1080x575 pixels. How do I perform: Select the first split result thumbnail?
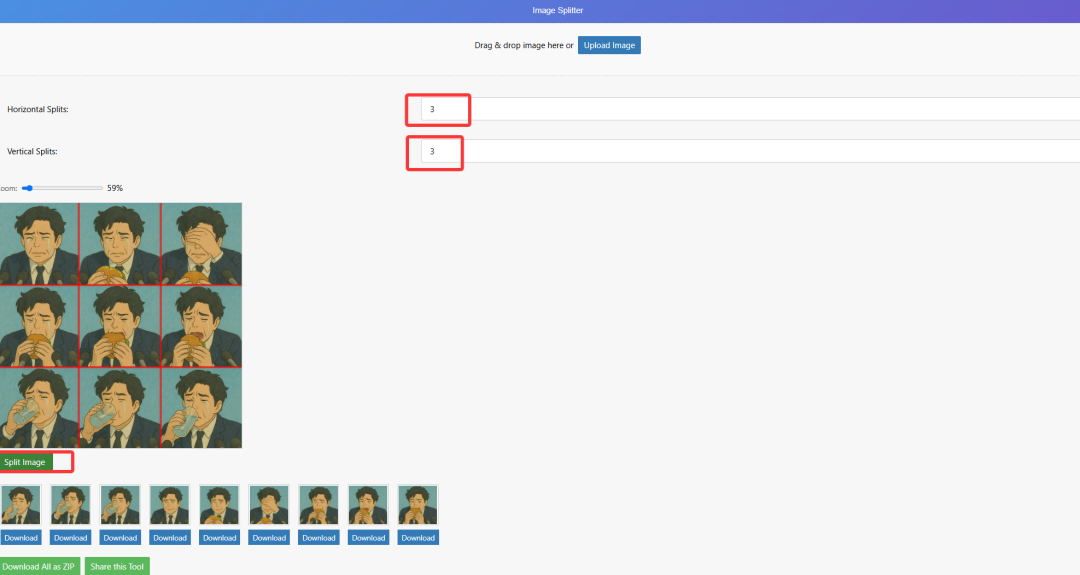click(21, 505)
